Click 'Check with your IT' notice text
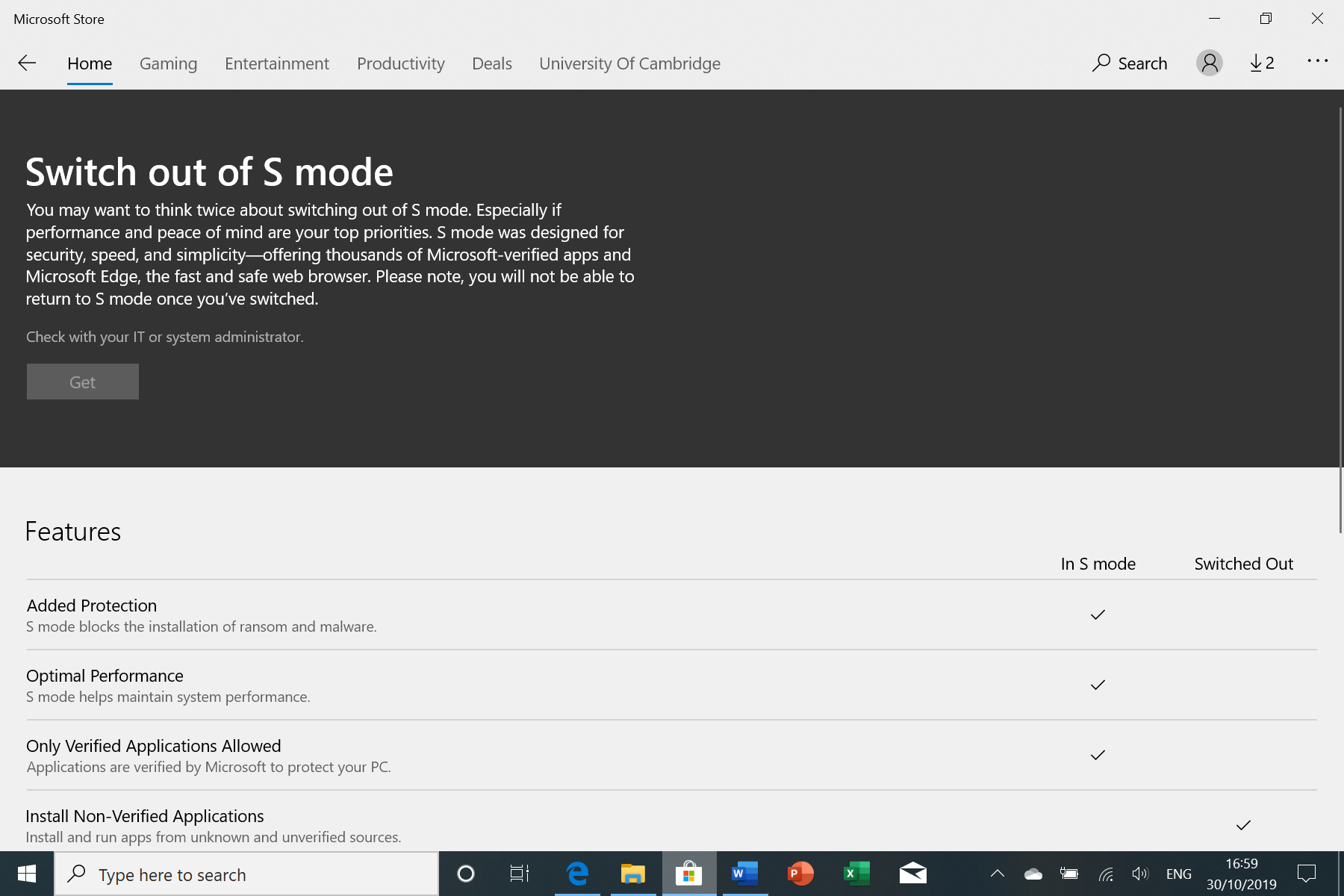 165,337
